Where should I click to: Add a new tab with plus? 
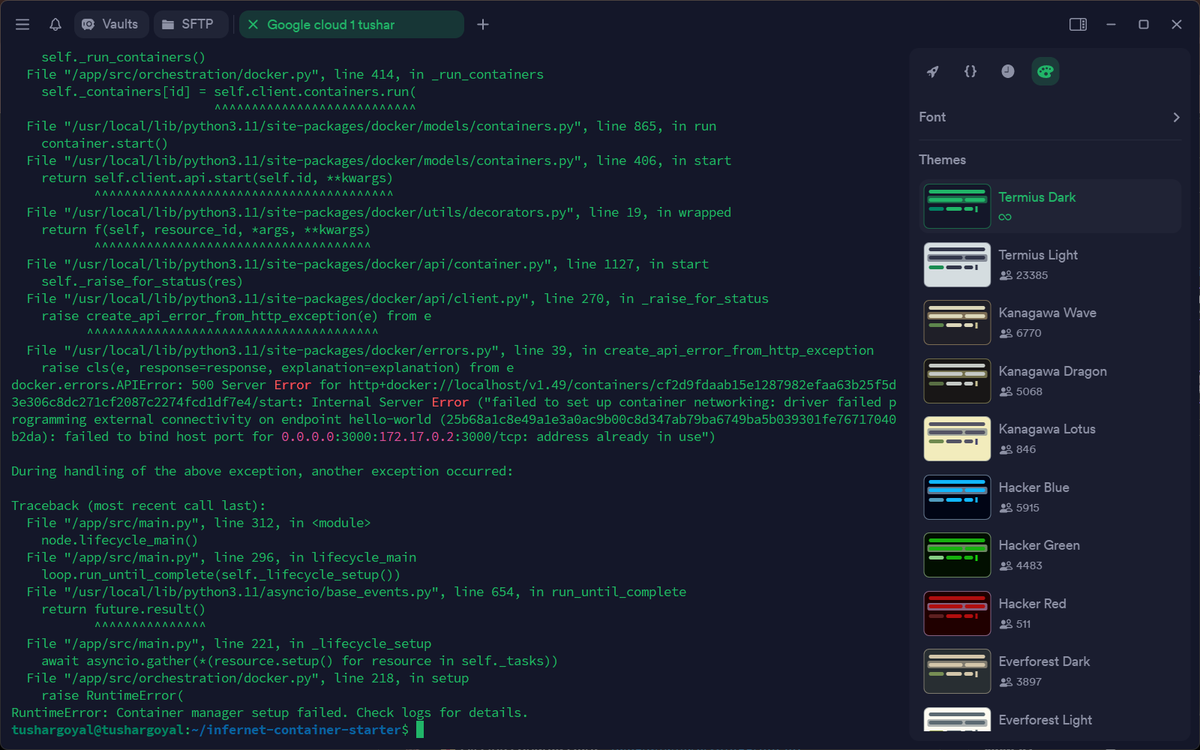483,24
